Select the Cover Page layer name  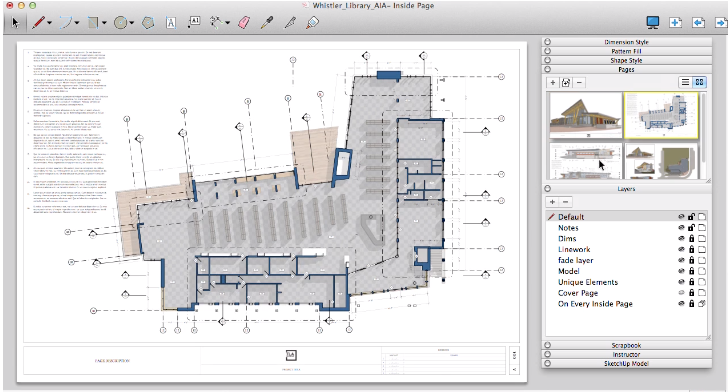pos(578,293)
